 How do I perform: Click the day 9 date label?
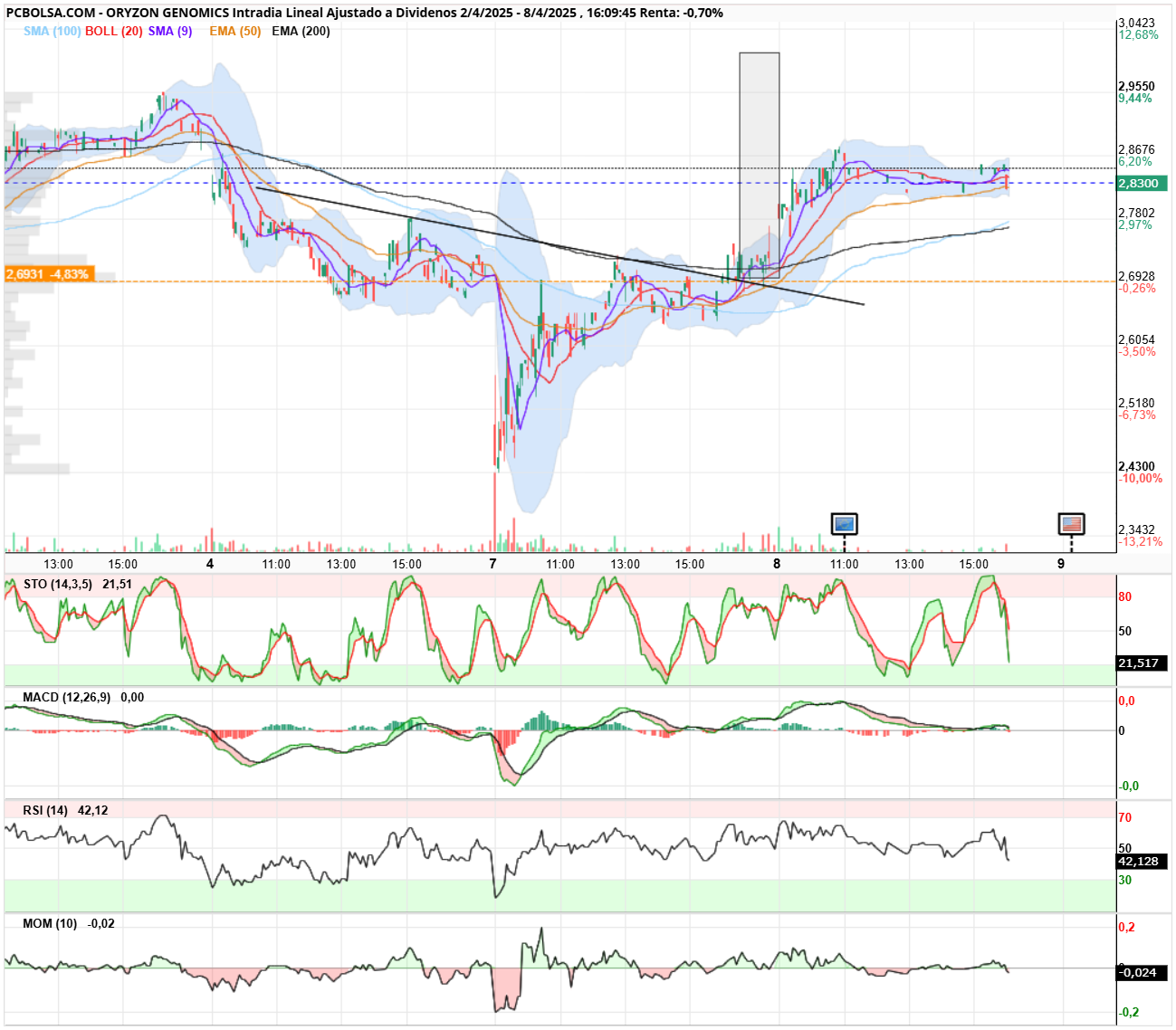click(x=1061, y=563)
